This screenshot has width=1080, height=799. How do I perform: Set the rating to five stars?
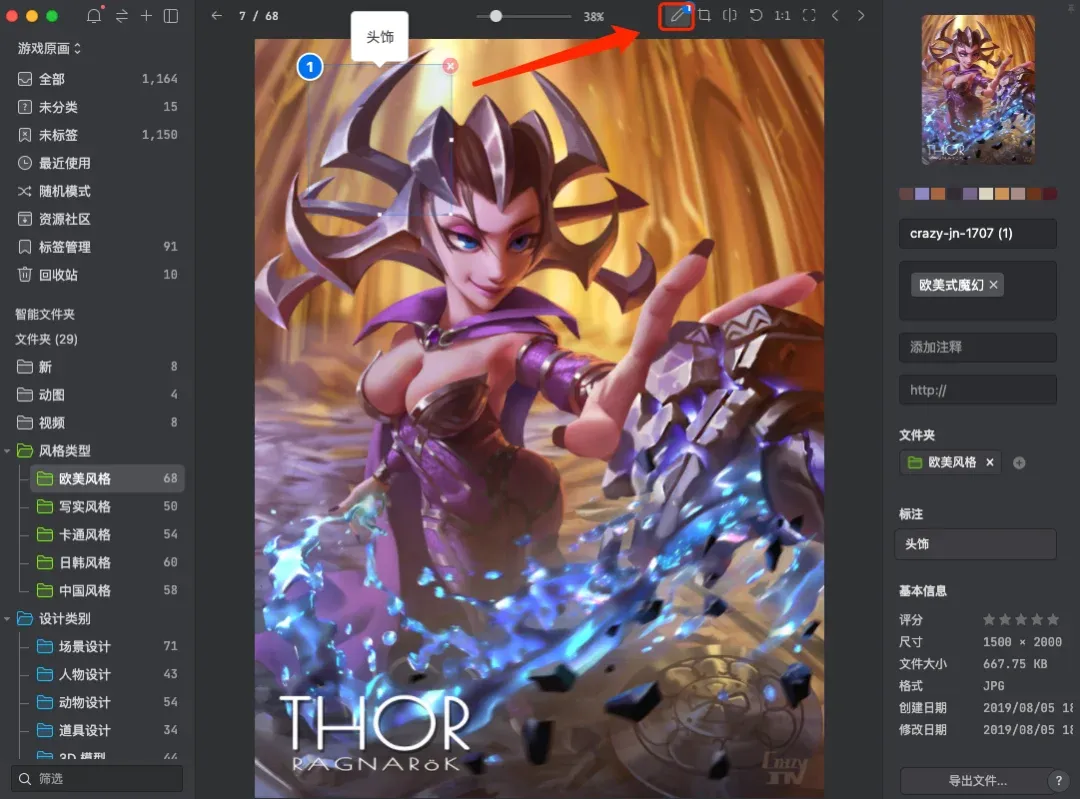click(x=1052, y=619)
